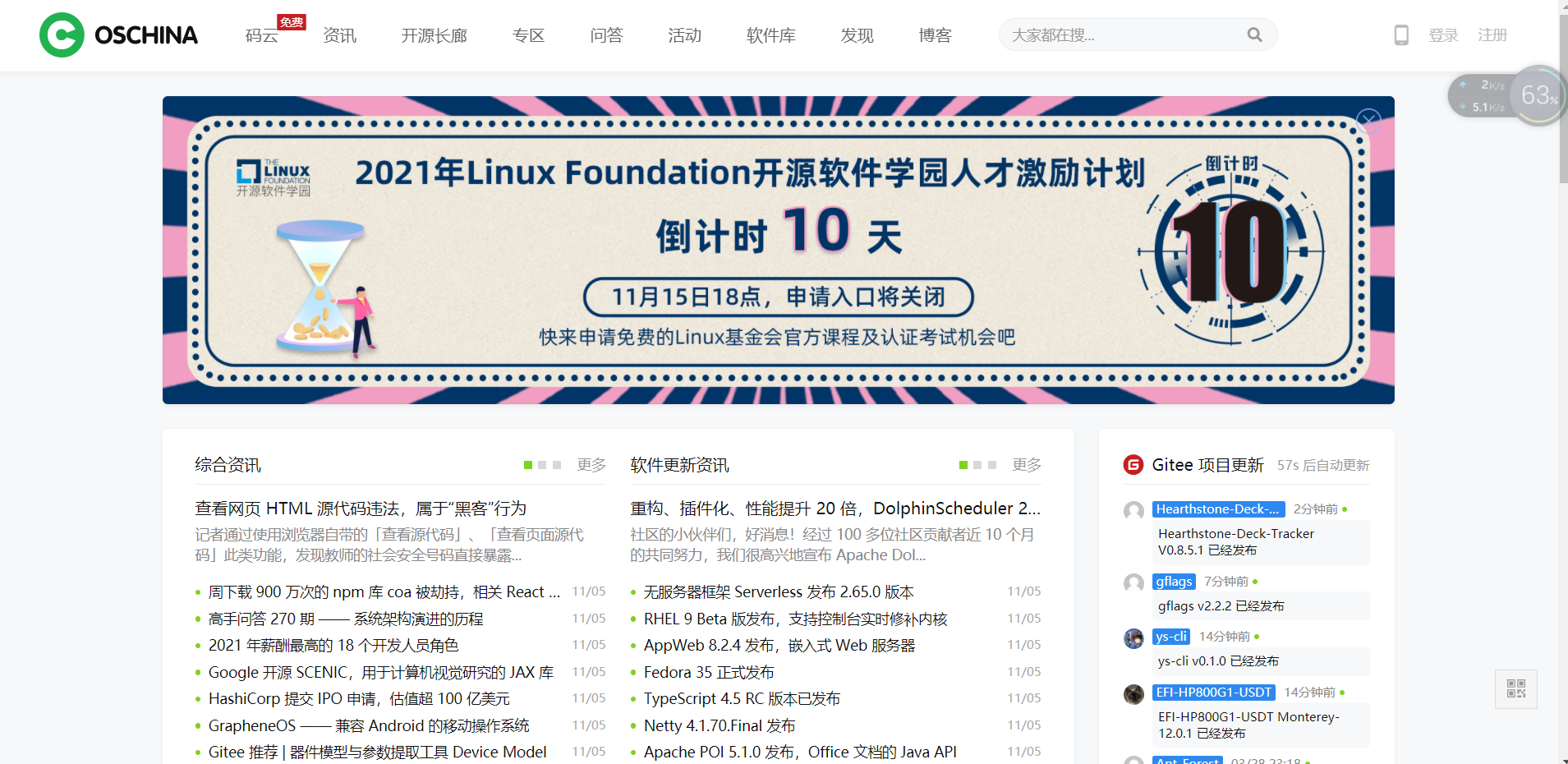Open the 码云 menu item

262,35
